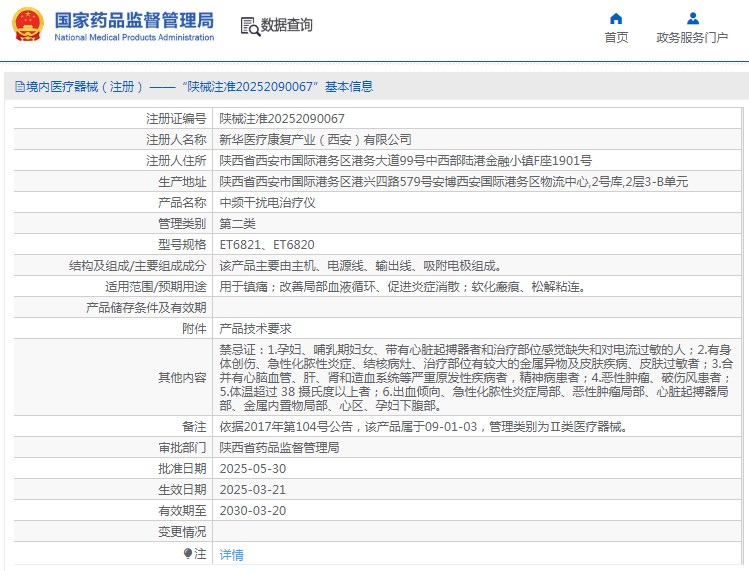Viewport: 749px width, 571px height.
Task: Click registrant name 新华医疗康复产业（西安）有限公司
Action: point(315,140)
